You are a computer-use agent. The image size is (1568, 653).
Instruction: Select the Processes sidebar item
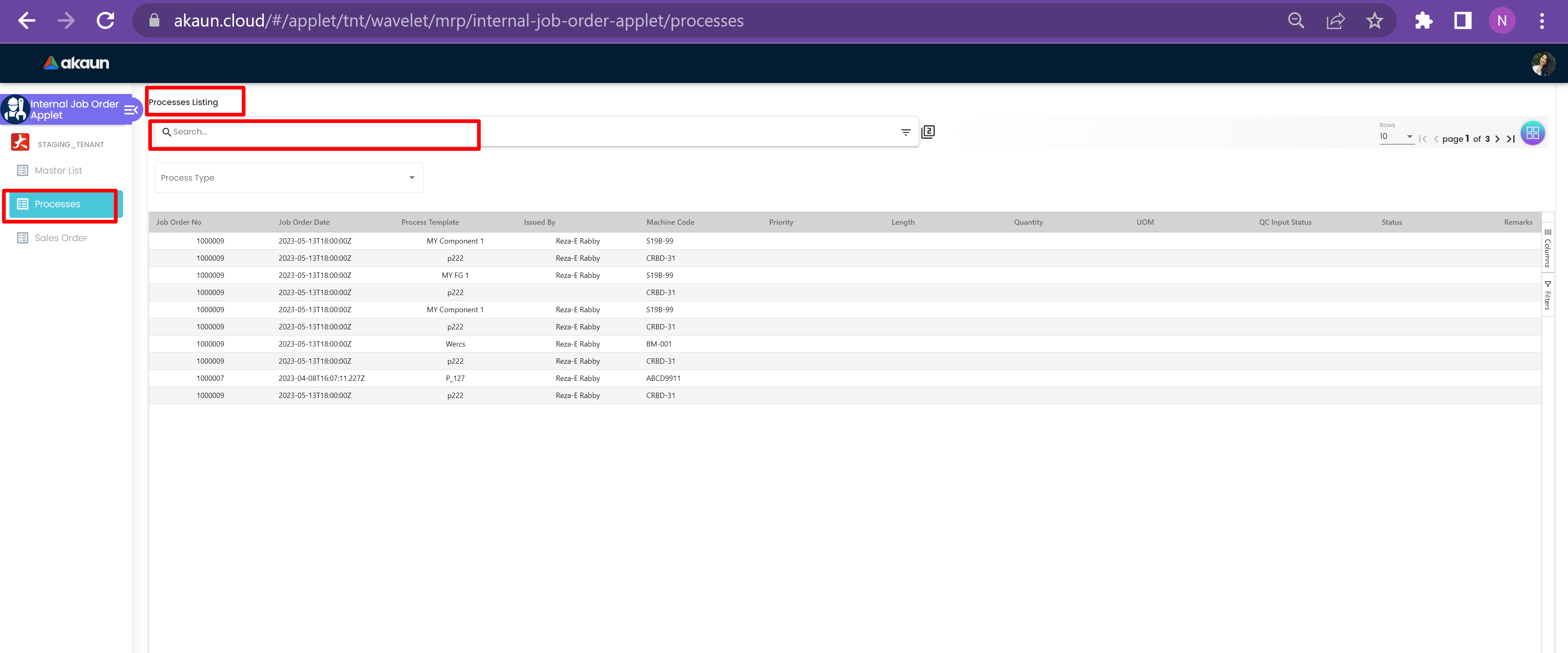(57, 204)
